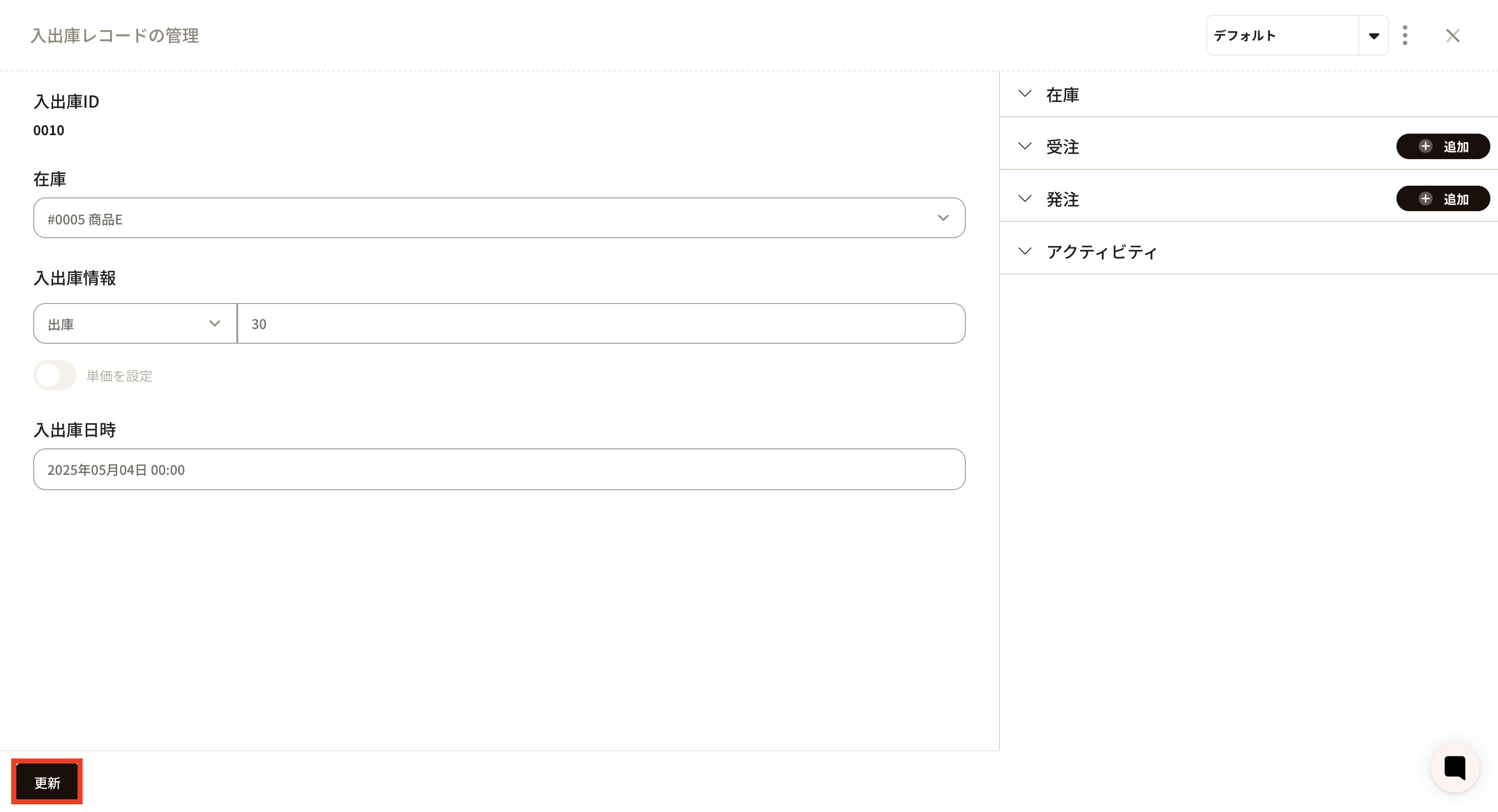Screen dimensions: 1498x812
Task: Open the chat support widget icon
Action: click(x=1455, y=767)
